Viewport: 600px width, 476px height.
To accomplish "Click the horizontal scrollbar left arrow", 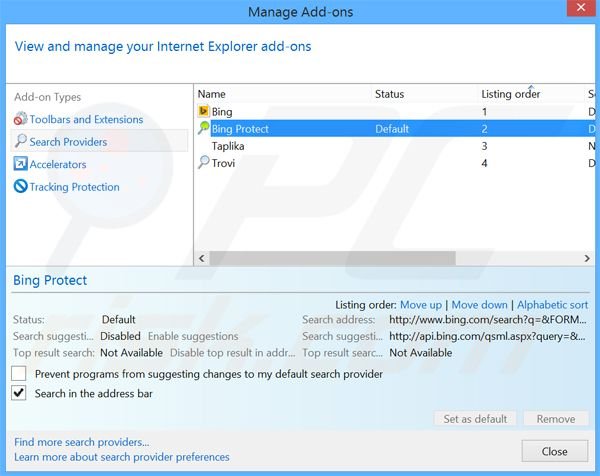I will click(202, 258).
